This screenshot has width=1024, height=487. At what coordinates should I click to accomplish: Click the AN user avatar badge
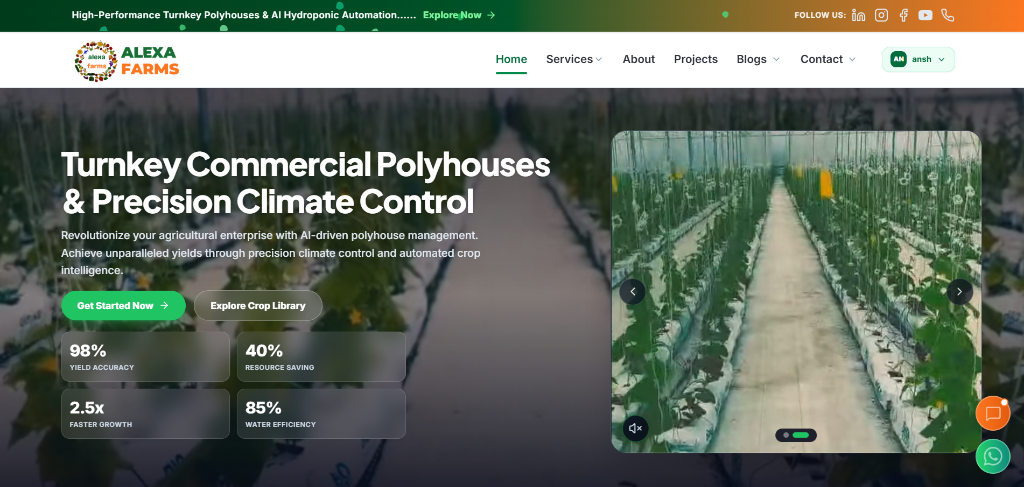click(x=899, y=59)
